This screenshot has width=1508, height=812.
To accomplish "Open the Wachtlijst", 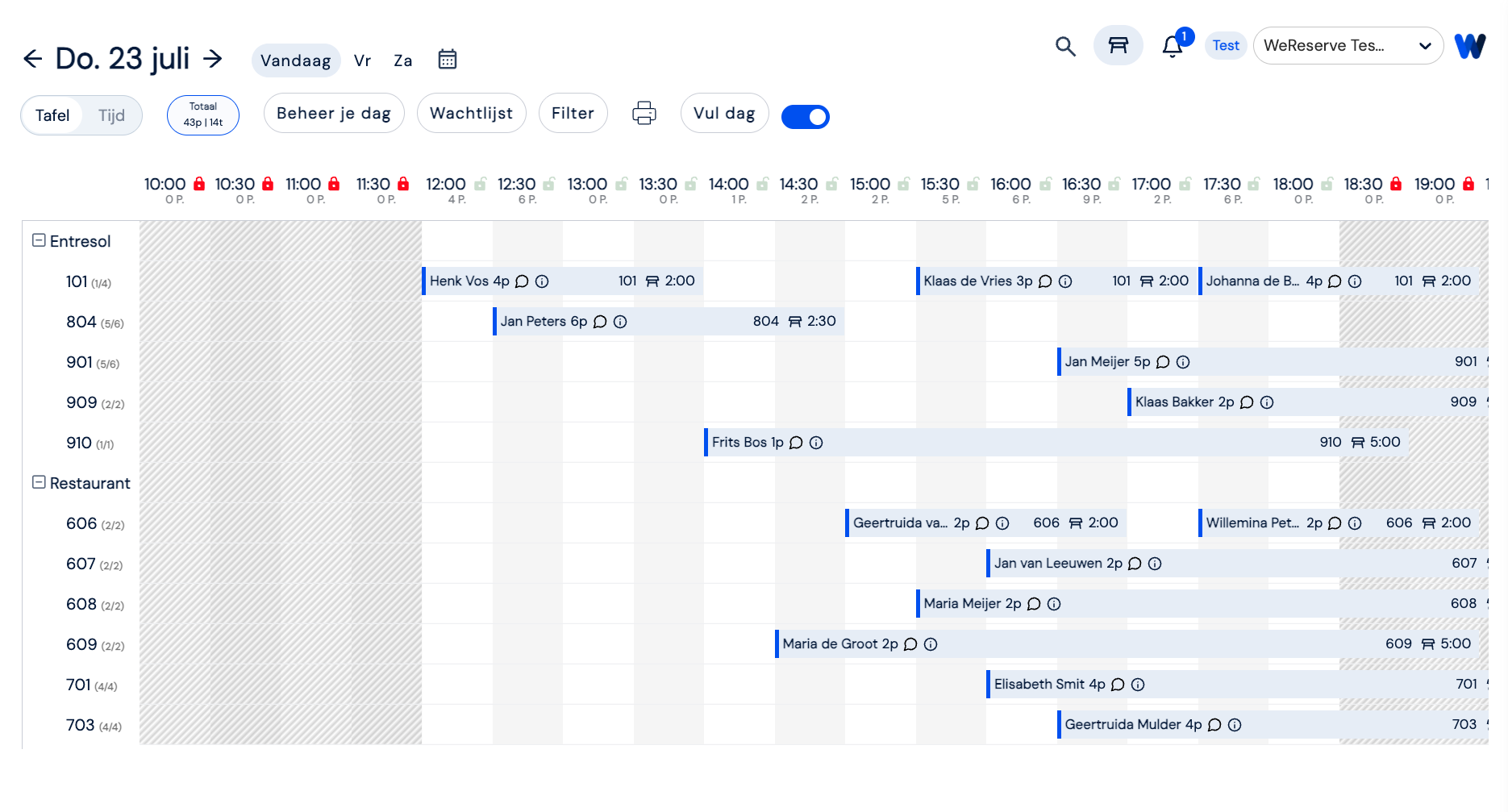I will (472, 113).
